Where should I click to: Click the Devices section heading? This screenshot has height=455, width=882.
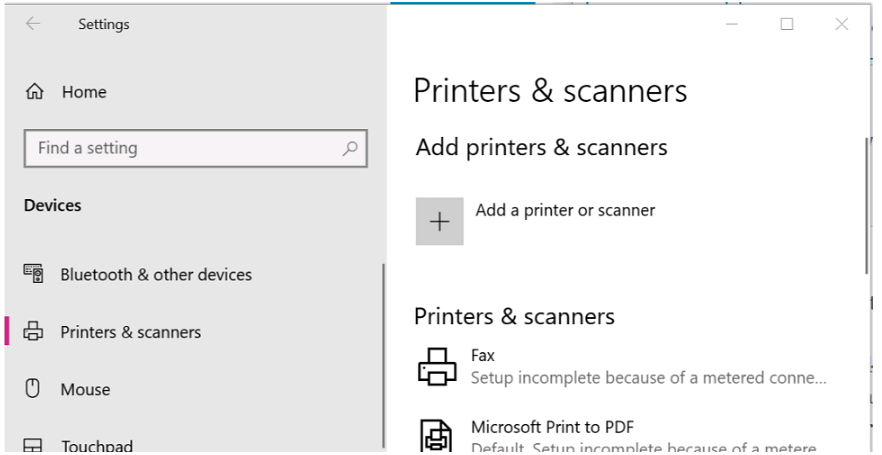[x=52, y=205]
